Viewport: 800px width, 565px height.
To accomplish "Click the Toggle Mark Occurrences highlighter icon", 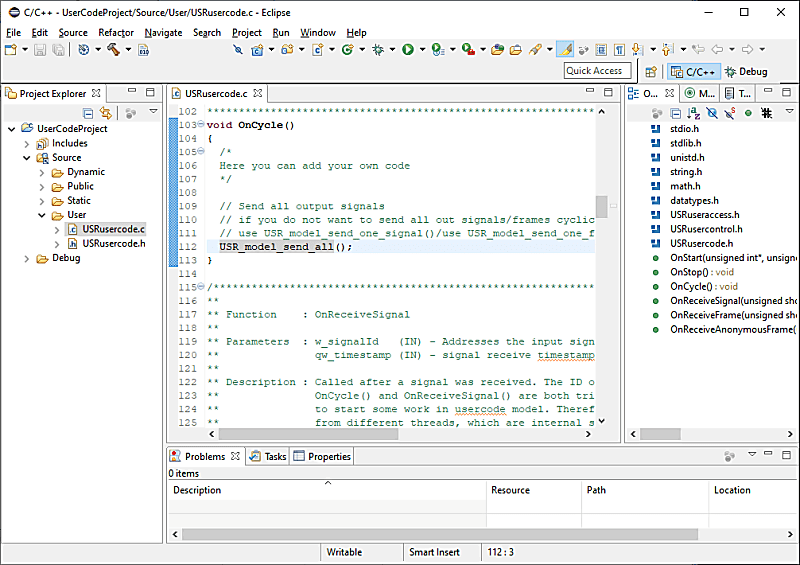I will (x=566, y=49).
